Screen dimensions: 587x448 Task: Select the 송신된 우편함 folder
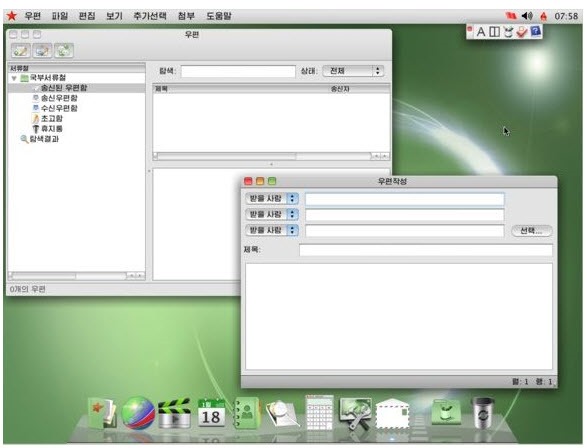[x=64, y=88]
